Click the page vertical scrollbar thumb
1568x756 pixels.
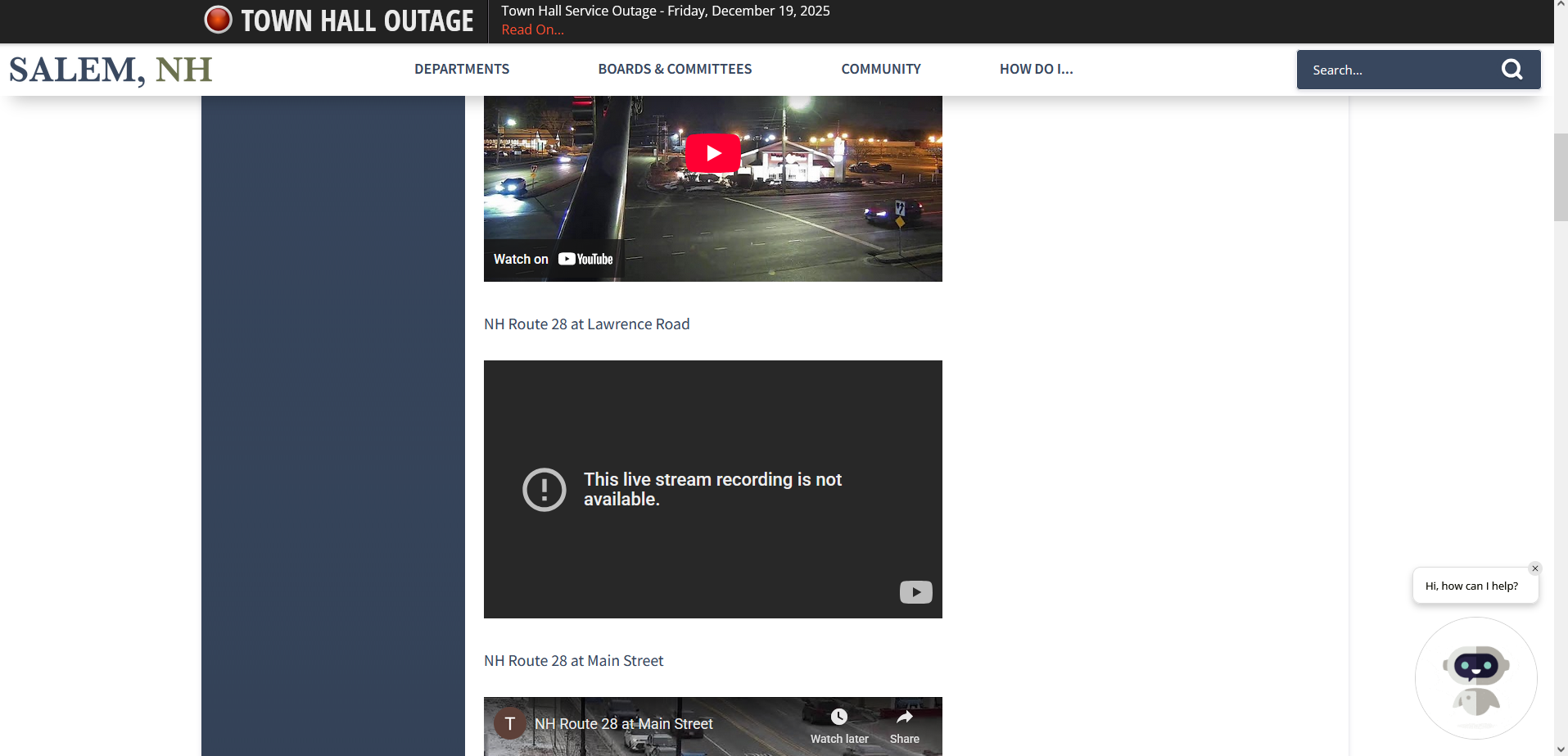pos(1561,176)
